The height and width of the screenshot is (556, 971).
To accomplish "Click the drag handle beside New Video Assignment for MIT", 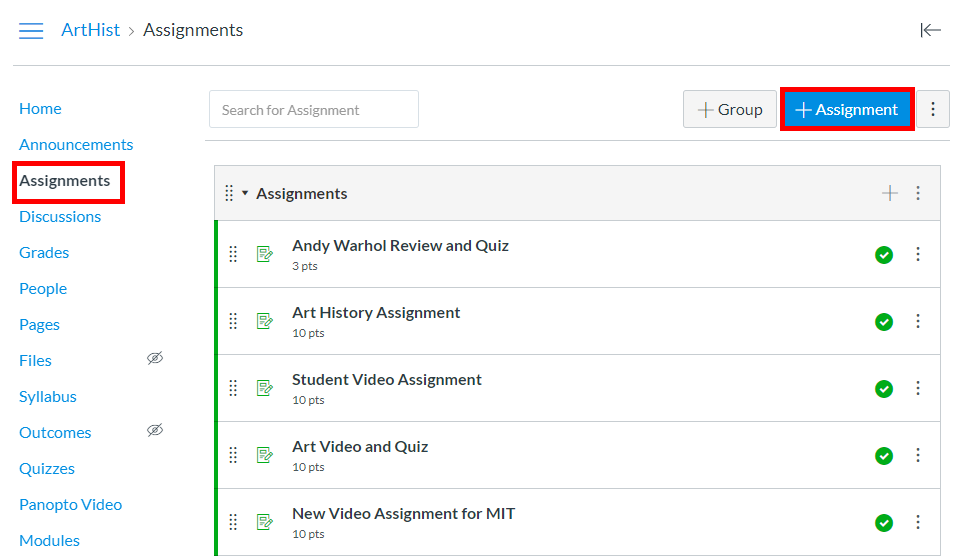I will coord(233,522).
